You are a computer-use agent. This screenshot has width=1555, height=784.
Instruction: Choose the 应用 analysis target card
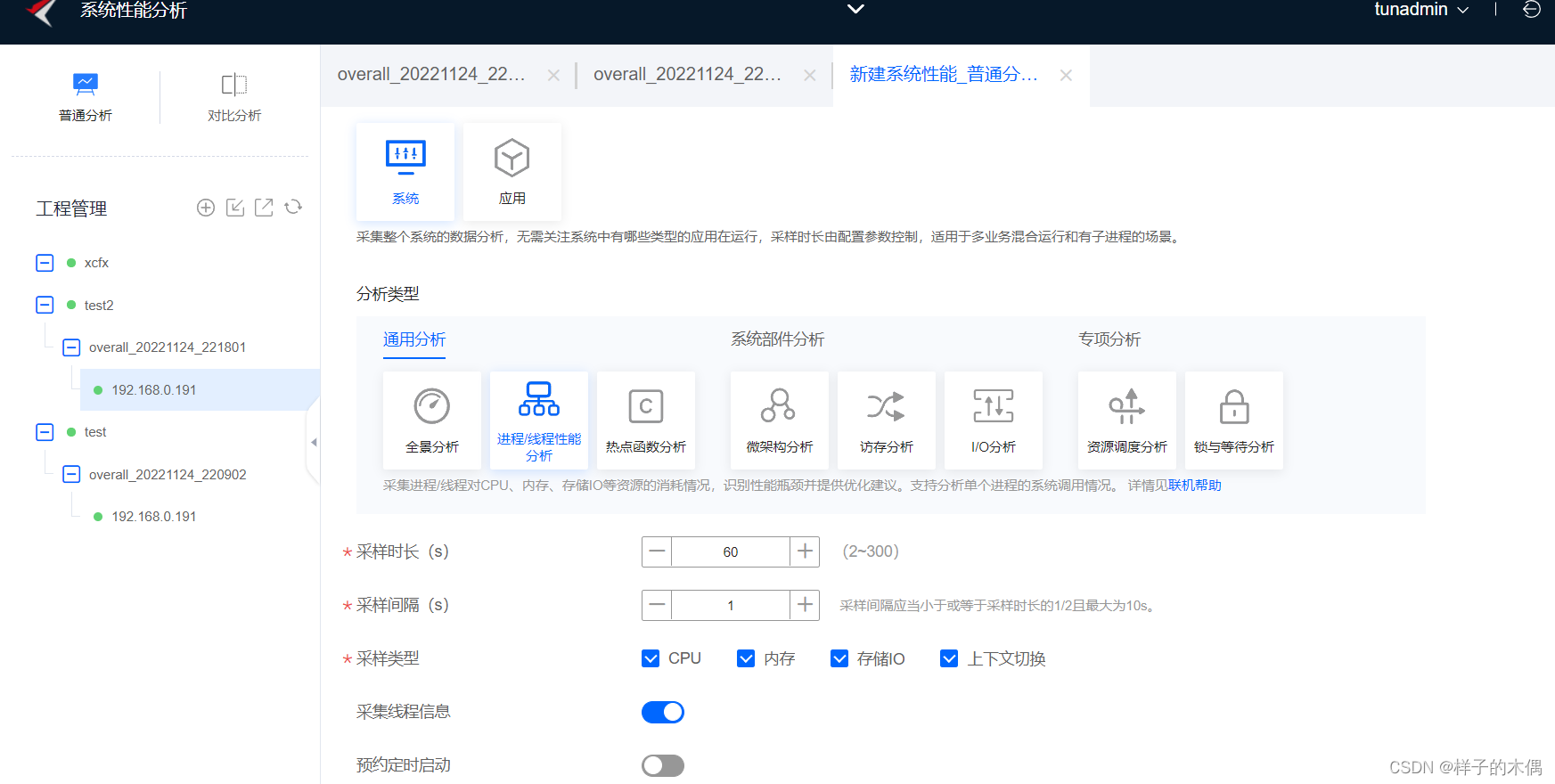[x=512, y=172]
